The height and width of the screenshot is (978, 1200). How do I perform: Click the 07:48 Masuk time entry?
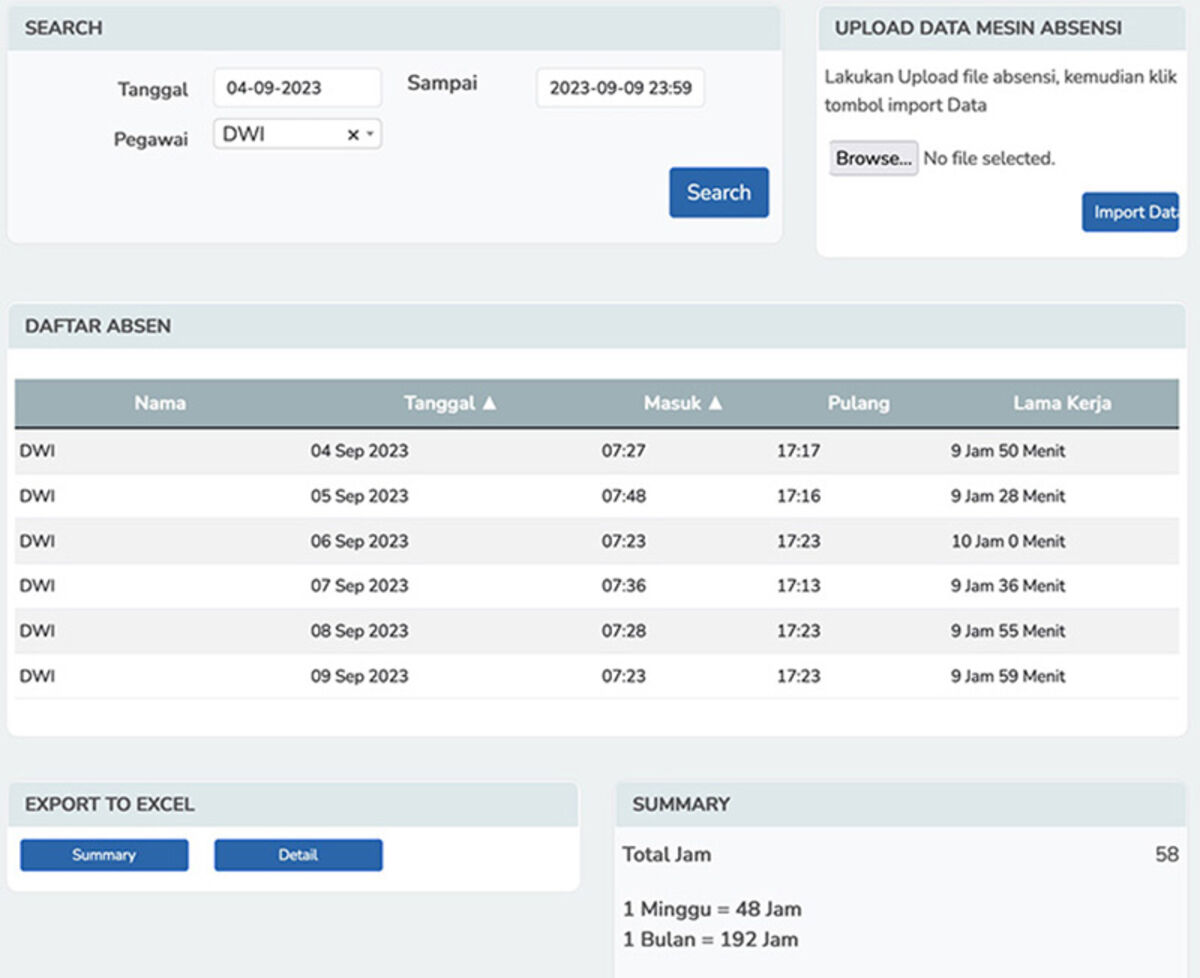623,496
